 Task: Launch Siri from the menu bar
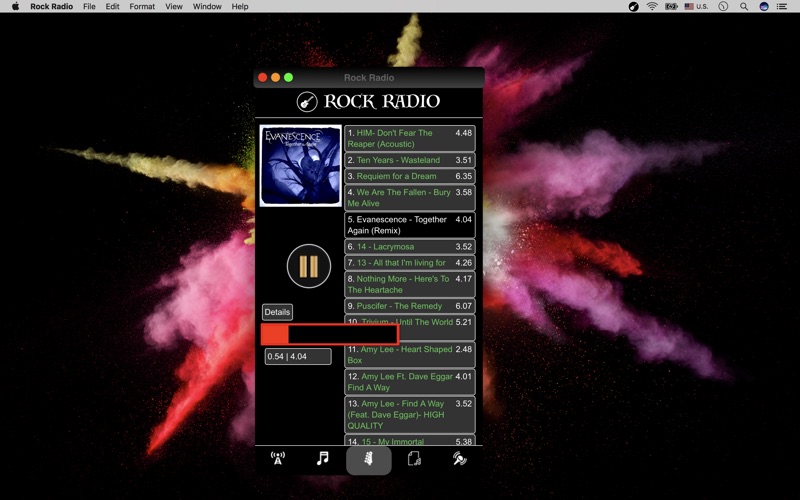click(x=764, y=6)
